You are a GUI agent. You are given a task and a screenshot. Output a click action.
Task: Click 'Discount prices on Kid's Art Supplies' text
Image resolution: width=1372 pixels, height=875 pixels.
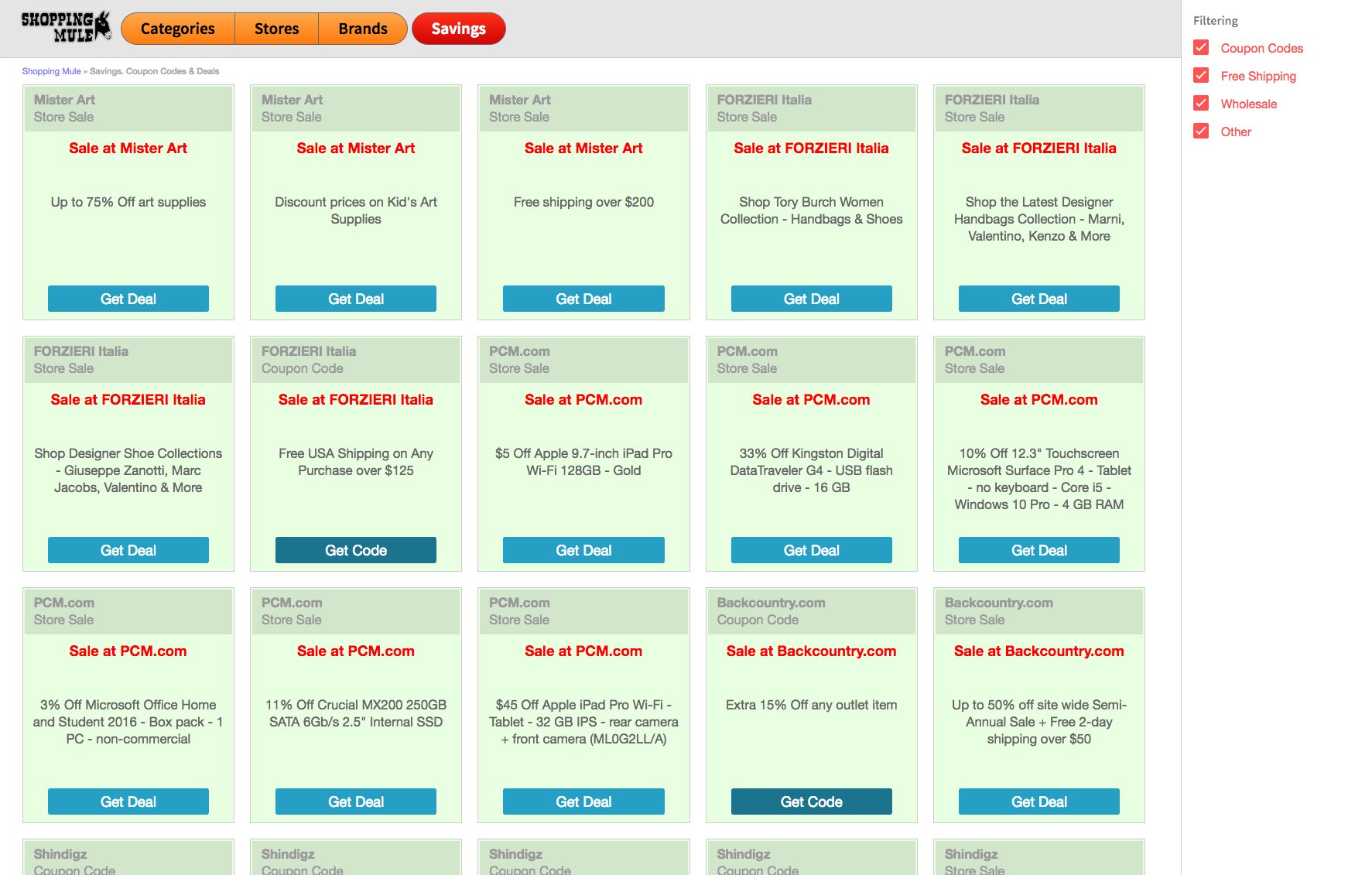[356, 210]
